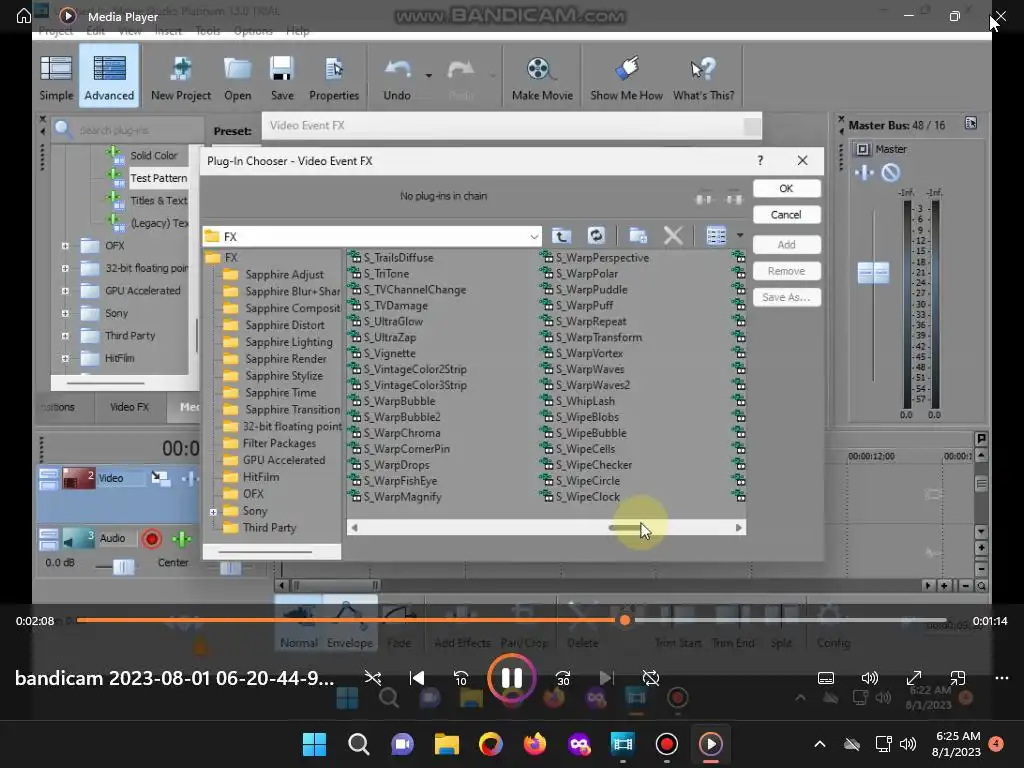Screen dimensions: 1024x768
Task: Create a new folder in chooser
Action: 638,236
